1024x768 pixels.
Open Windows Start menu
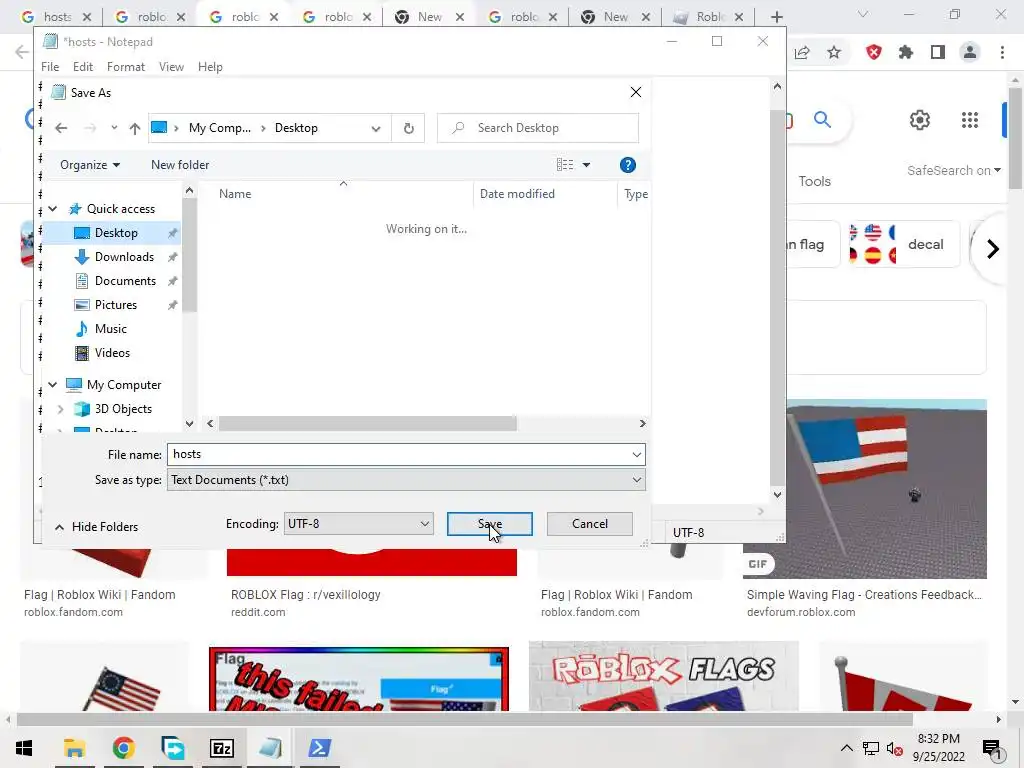click(24, 748)
